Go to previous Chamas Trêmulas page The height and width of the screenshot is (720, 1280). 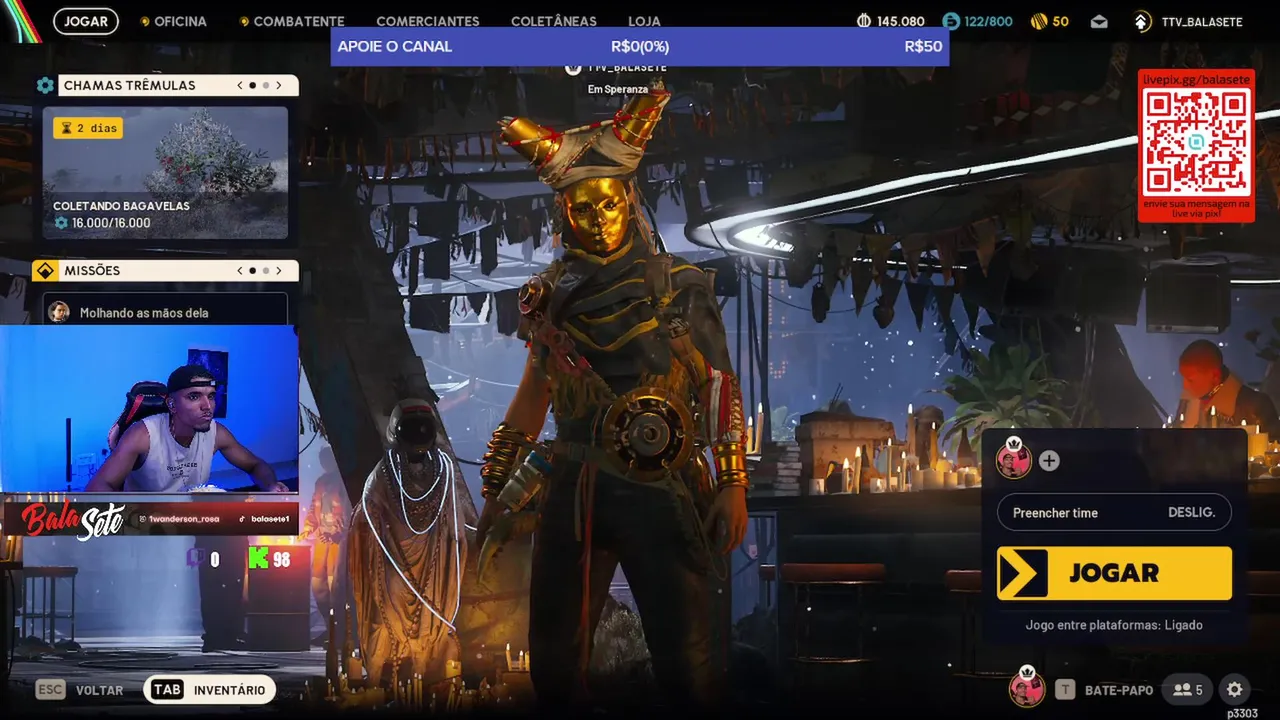pos(240,86)
